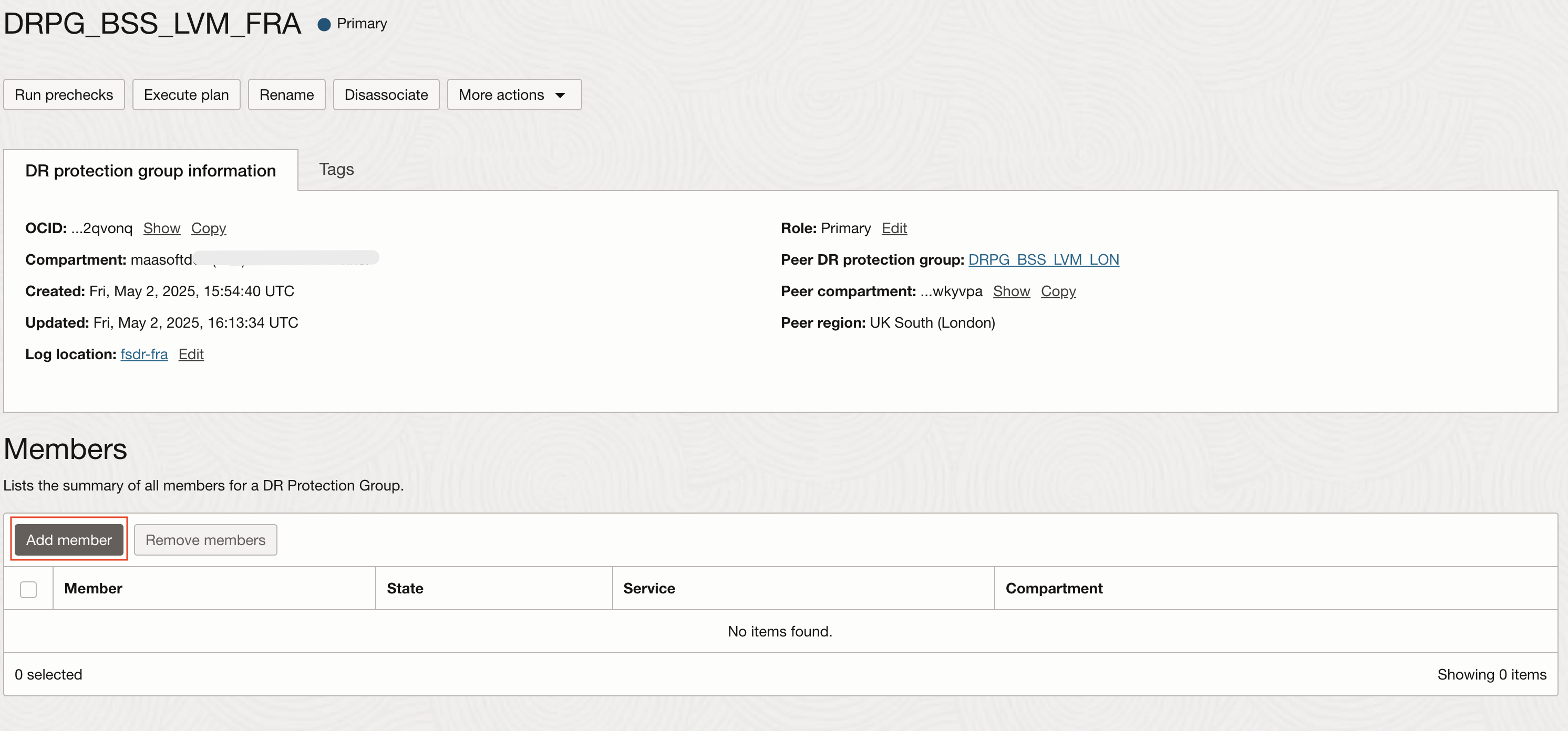Show the full OCID value
The height and width of the screenshot is (731, 1568).
[x=161, y=228]
